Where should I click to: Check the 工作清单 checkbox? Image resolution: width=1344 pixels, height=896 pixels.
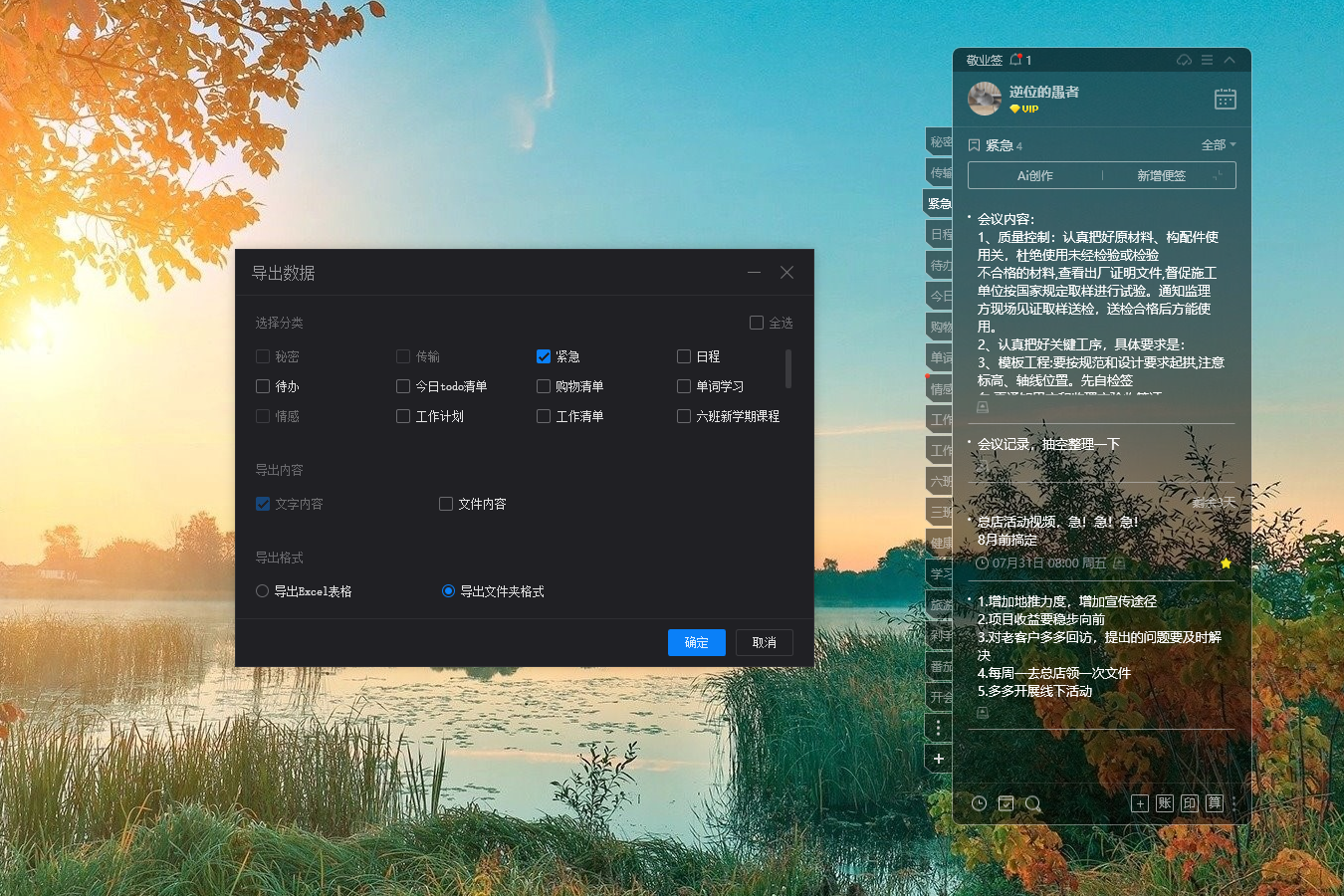click(544, 416)
